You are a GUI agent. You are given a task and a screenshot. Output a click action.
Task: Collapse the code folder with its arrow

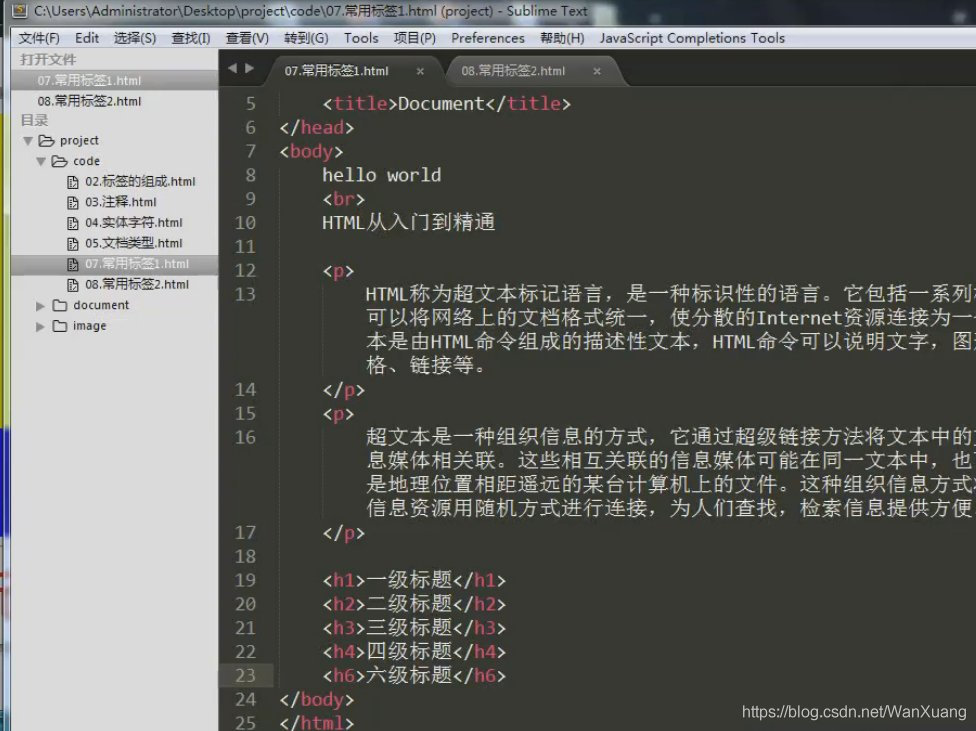coord(41,161)
